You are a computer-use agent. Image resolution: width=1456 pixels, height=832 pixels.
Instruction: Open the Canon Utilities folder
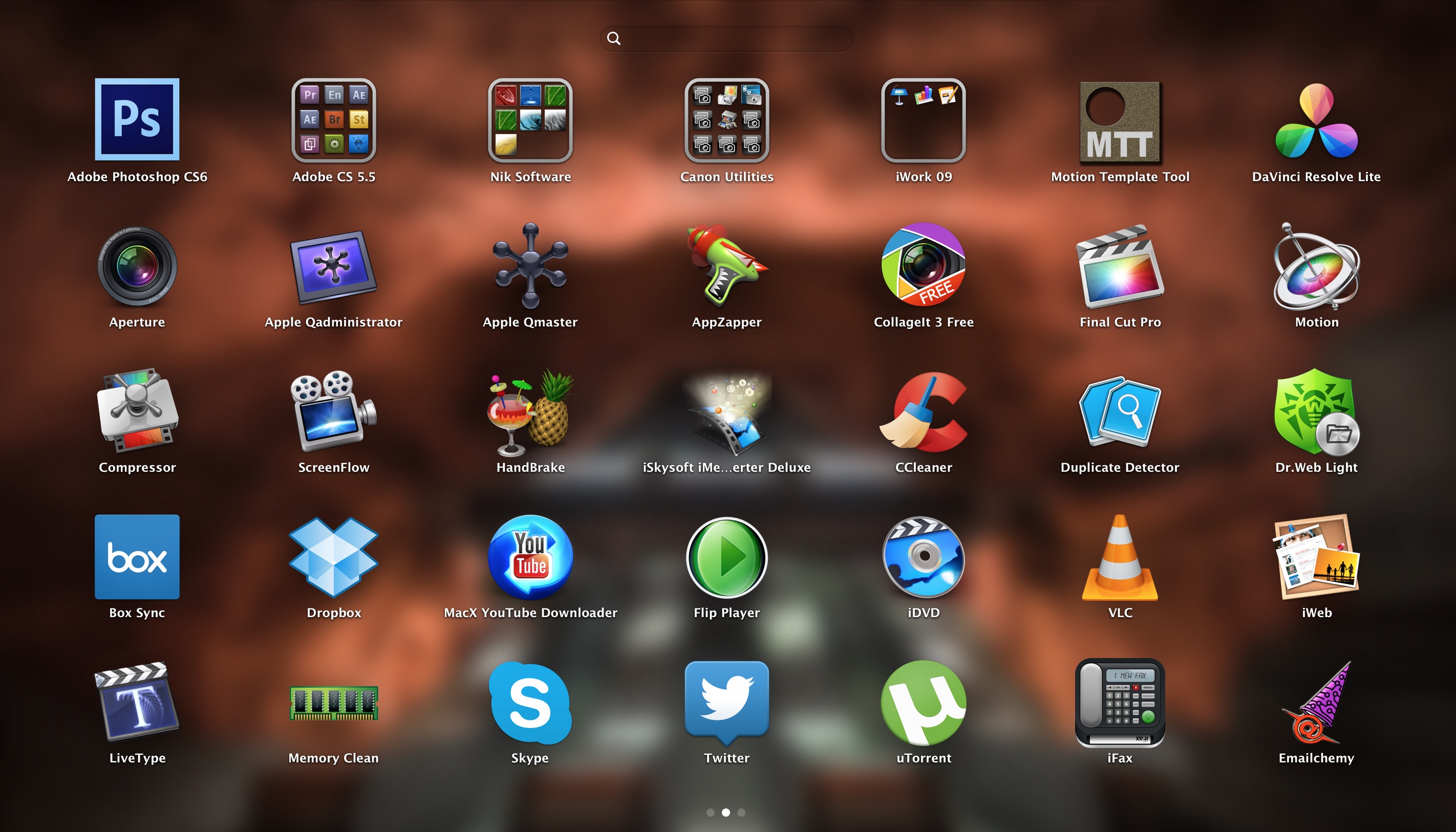[x=726, y=120]
